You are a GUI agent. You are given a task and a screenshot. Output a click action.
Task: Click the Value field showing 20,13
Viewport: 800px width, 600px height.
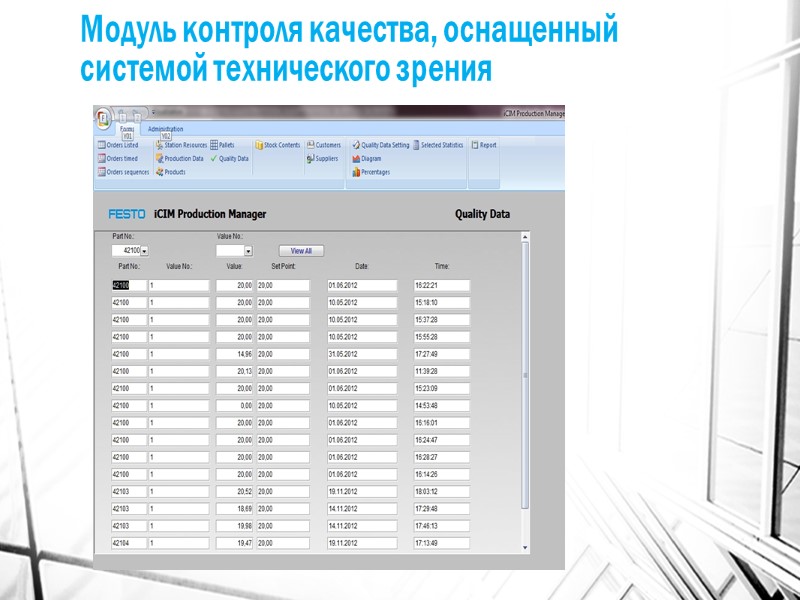[x=234, y=371]
